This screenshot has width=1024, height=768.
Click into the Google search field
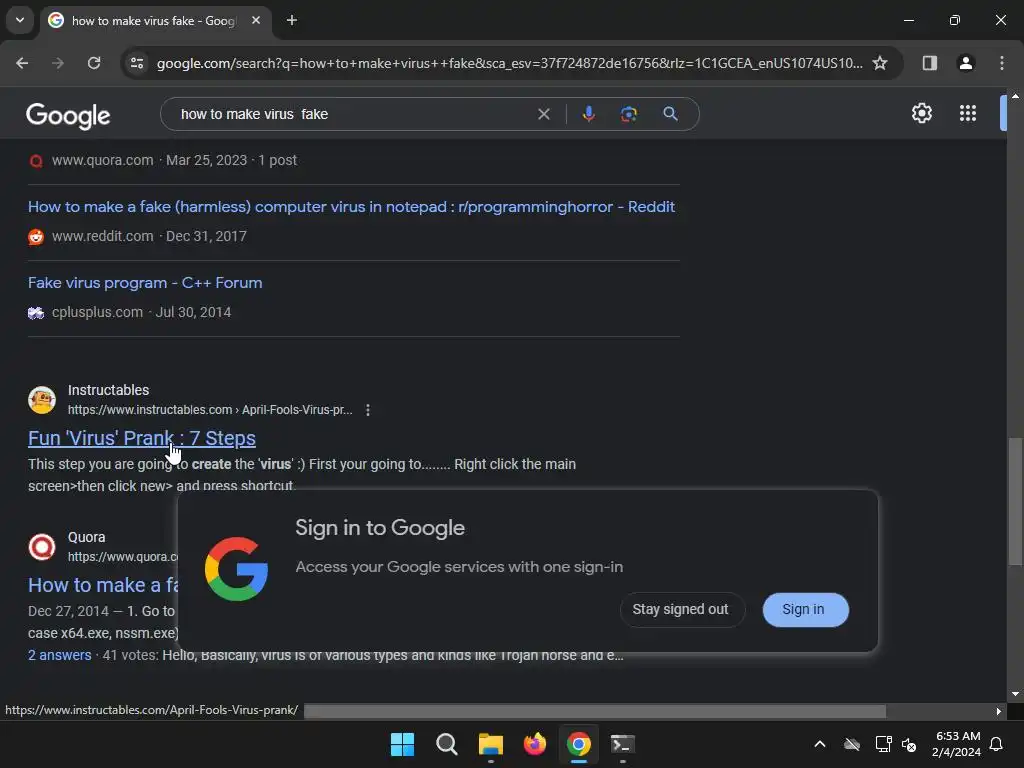[353, 114]
